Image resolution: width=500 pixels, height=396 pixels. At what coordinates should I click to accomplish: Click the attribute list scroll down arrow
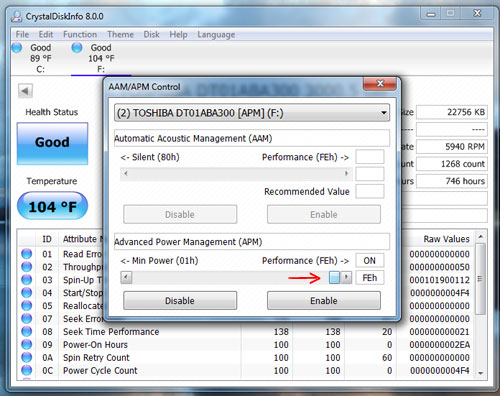click(x=480, y=373)
